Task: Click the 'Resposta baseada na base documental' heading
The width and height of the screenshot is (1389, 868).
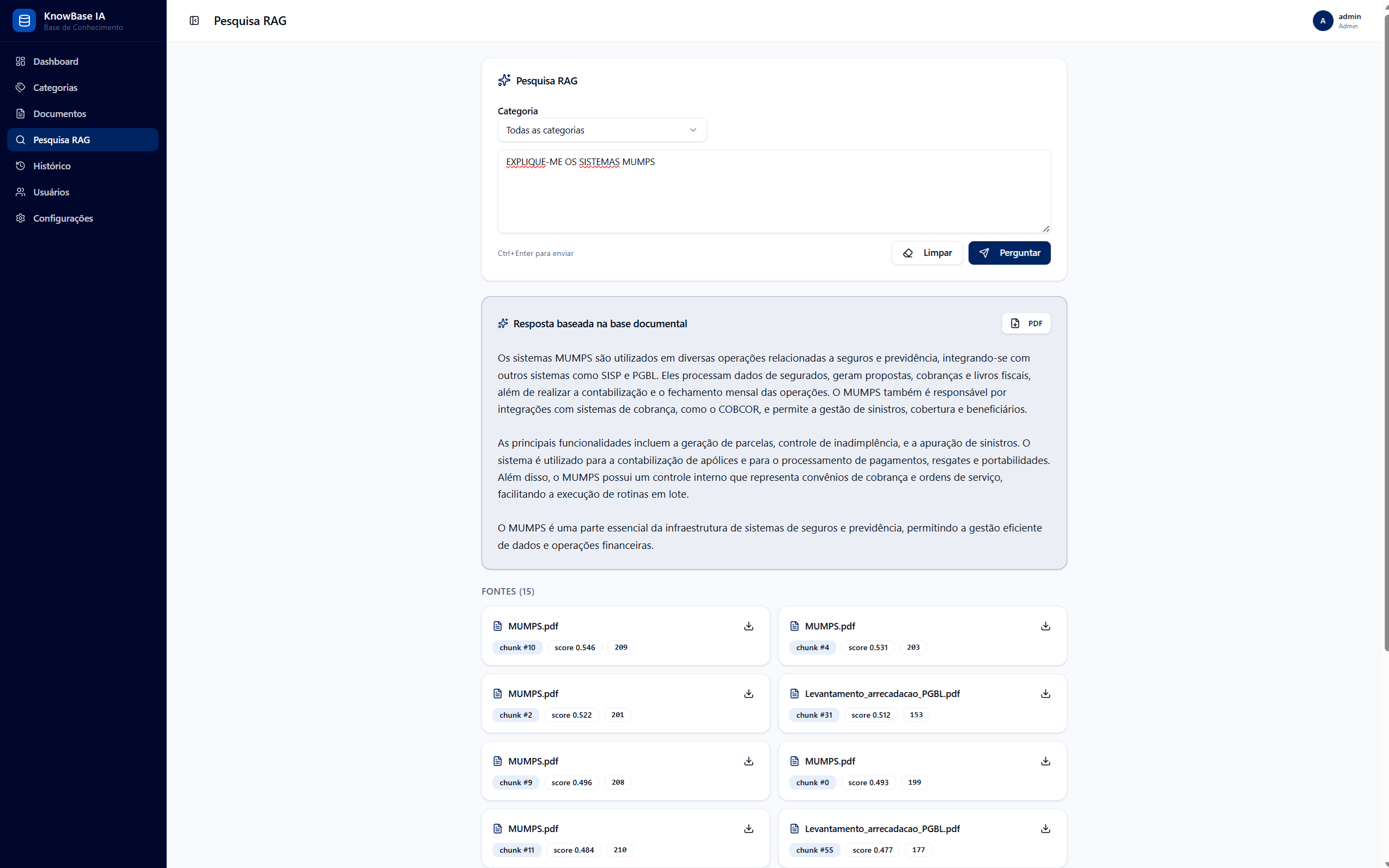Action: pyautogui.click(x=600, y=324)
